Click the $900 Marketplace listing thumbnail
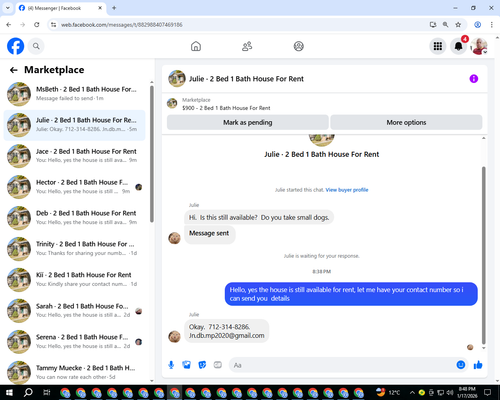500x400 pixels. 172,104
